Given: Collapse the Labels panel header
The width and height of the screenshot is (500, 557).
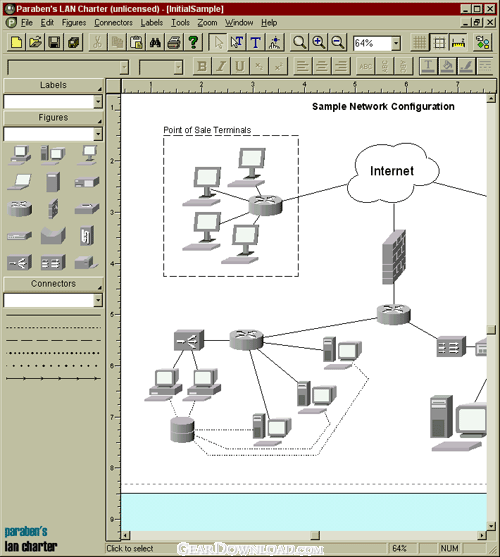Looking at the screenshot, I should point(53,85).
